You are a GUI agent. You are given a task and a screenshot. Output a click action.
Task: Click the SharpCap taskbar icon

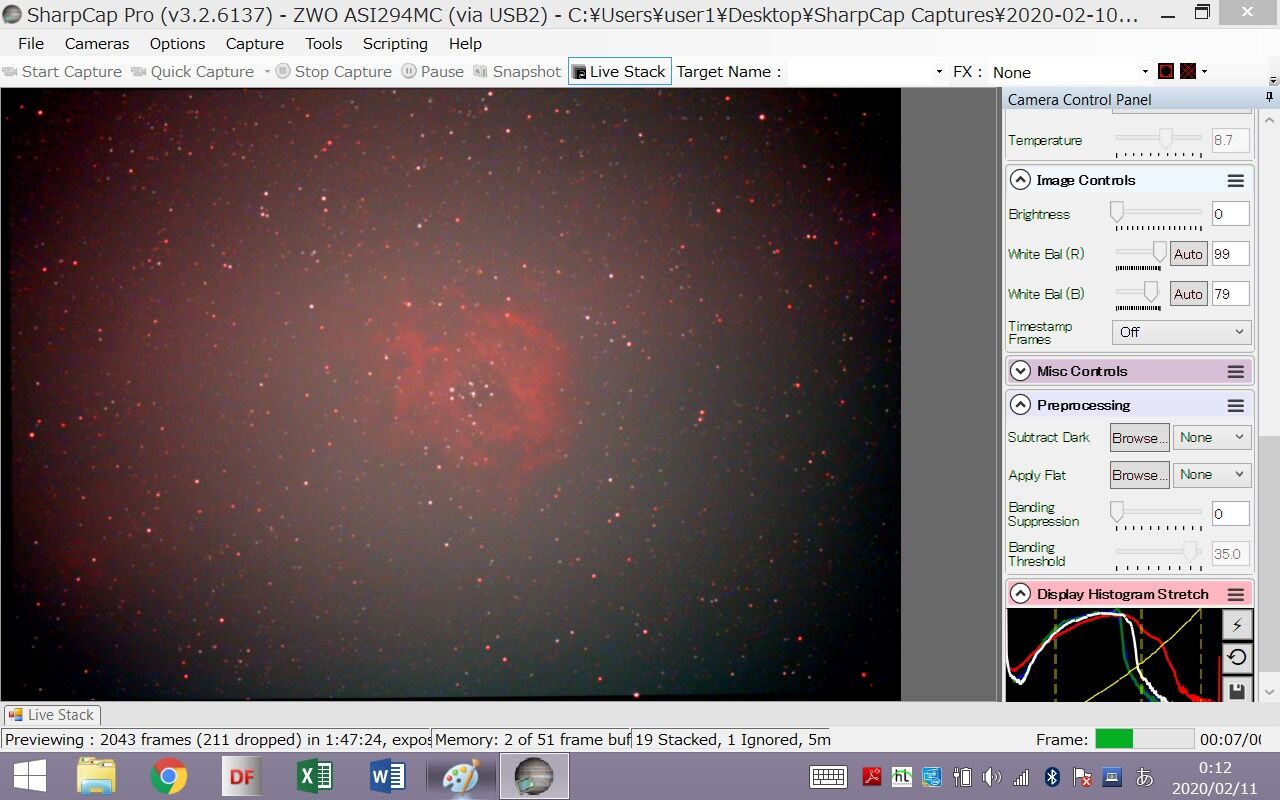point(534,776)
